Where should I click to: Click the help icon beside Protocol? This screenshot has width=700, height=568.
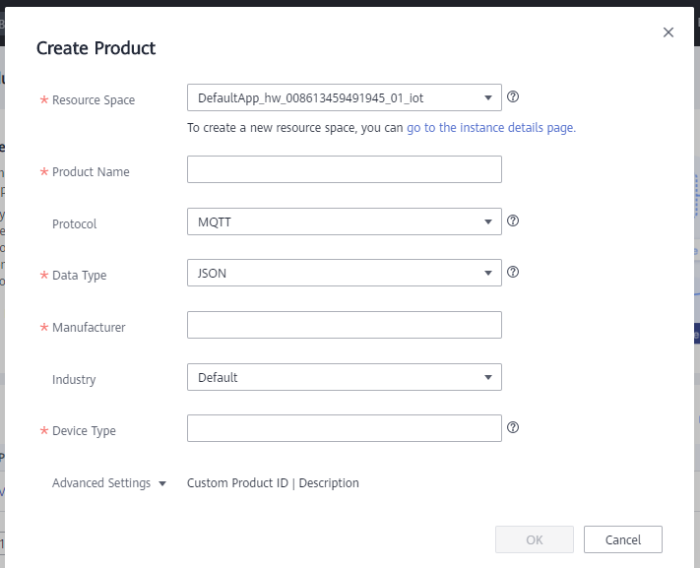pos(513,221)
